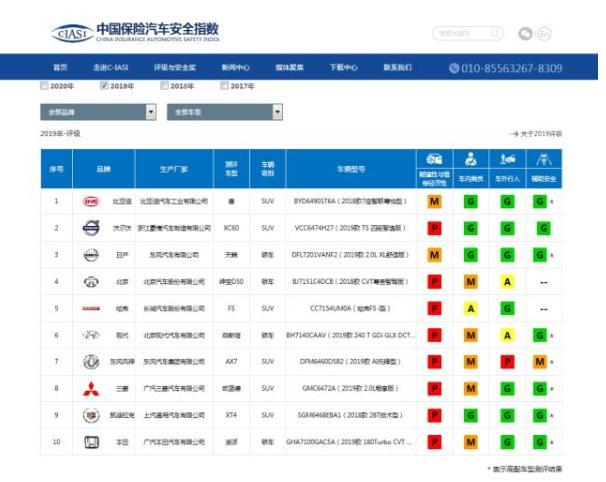Click the English language icon in header
Viewport: 606px width, 482px height.
(545, 34)
